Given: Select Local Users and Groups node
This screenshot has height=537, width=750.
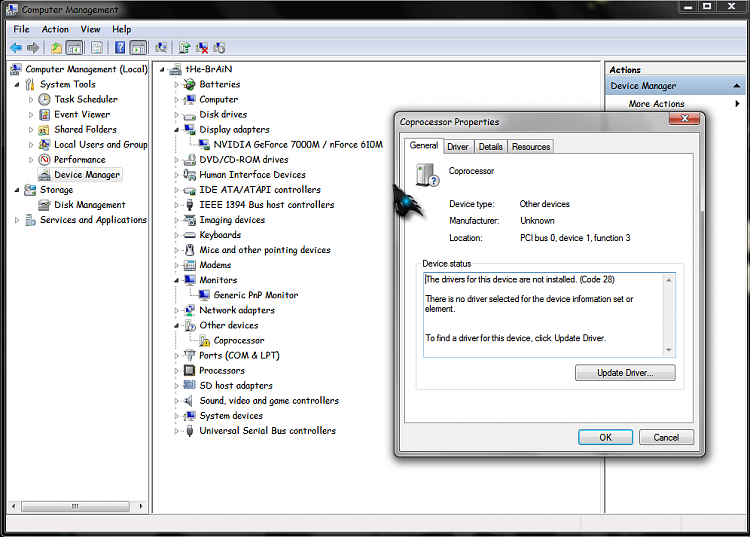Looking at the screenshot, I should click(100, 144).
